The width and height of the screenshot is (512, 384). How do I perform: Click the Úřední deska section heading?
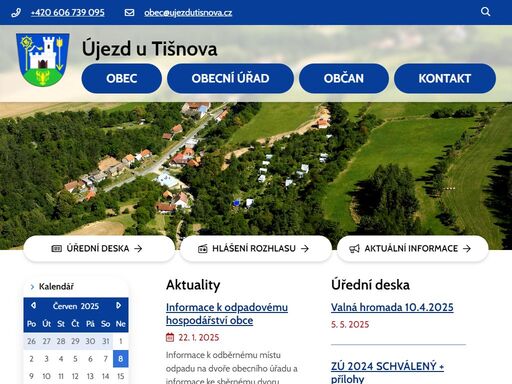tap(370, 285)
